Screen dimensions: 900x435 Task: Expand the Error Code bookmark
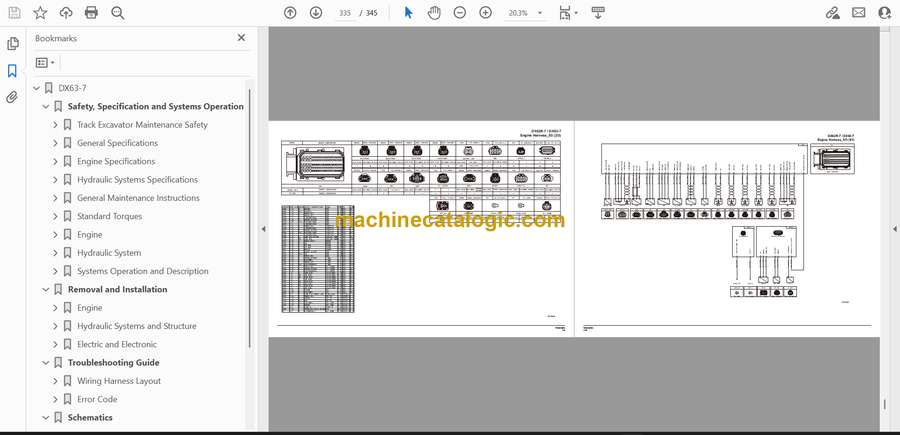point(55,399)
